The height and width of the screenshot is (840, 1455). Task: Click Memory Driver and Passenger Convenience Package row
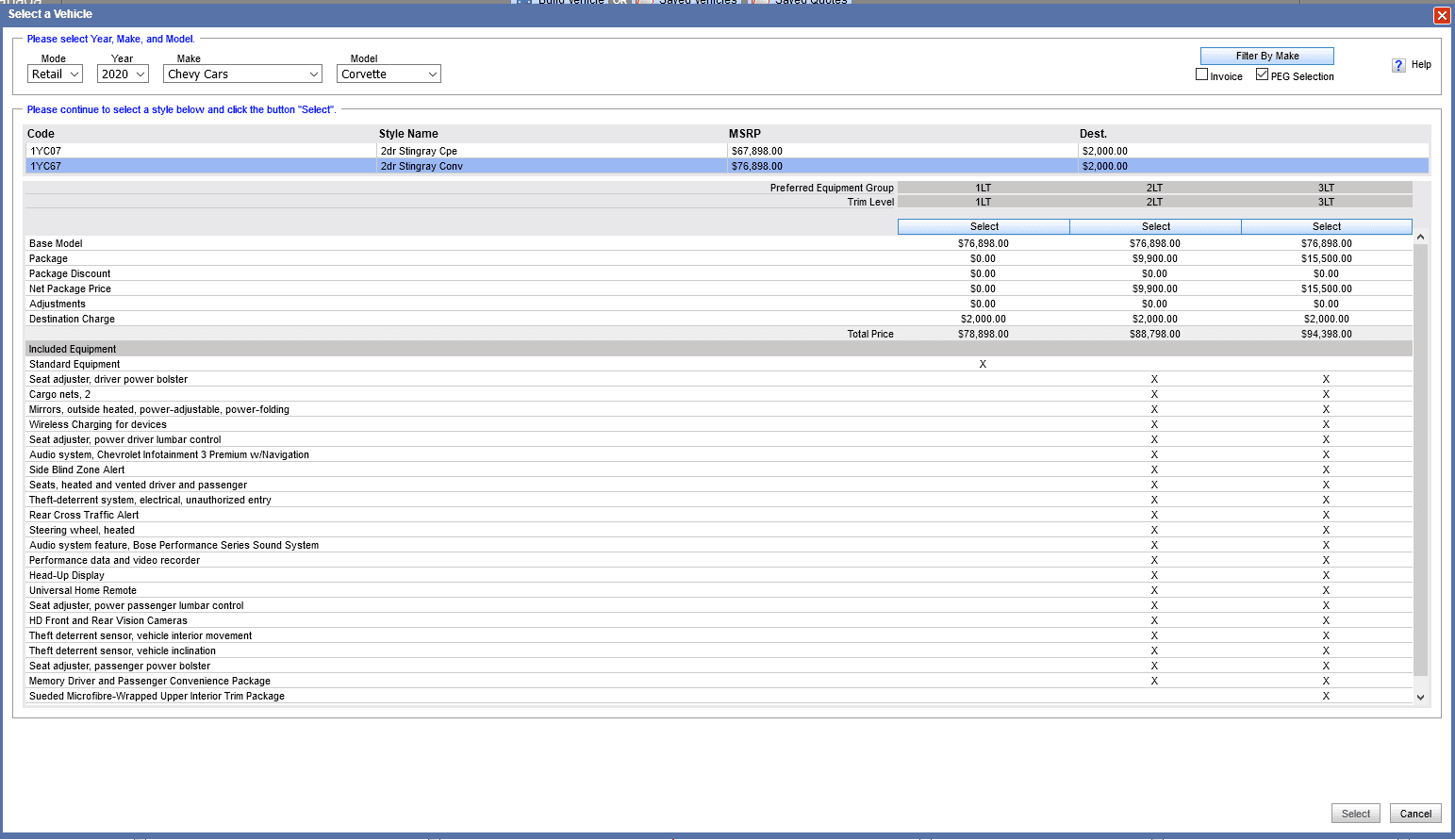click(719, 681)
